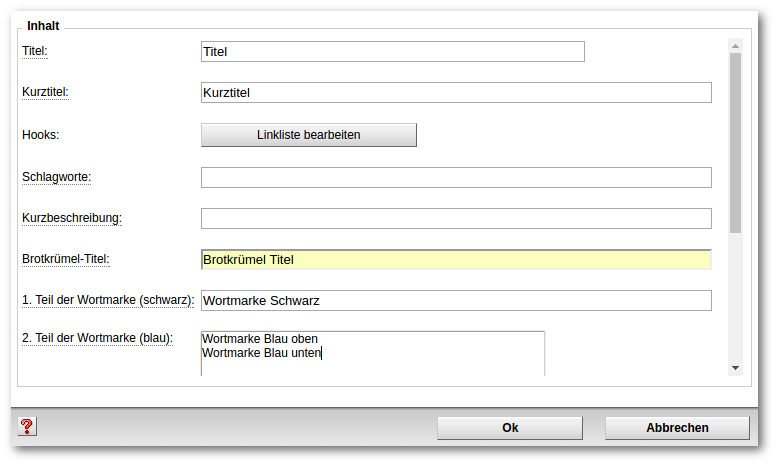Click into the empty Schlagworte field
This screenshot has width=777, height=465.
tap(456, 177)
